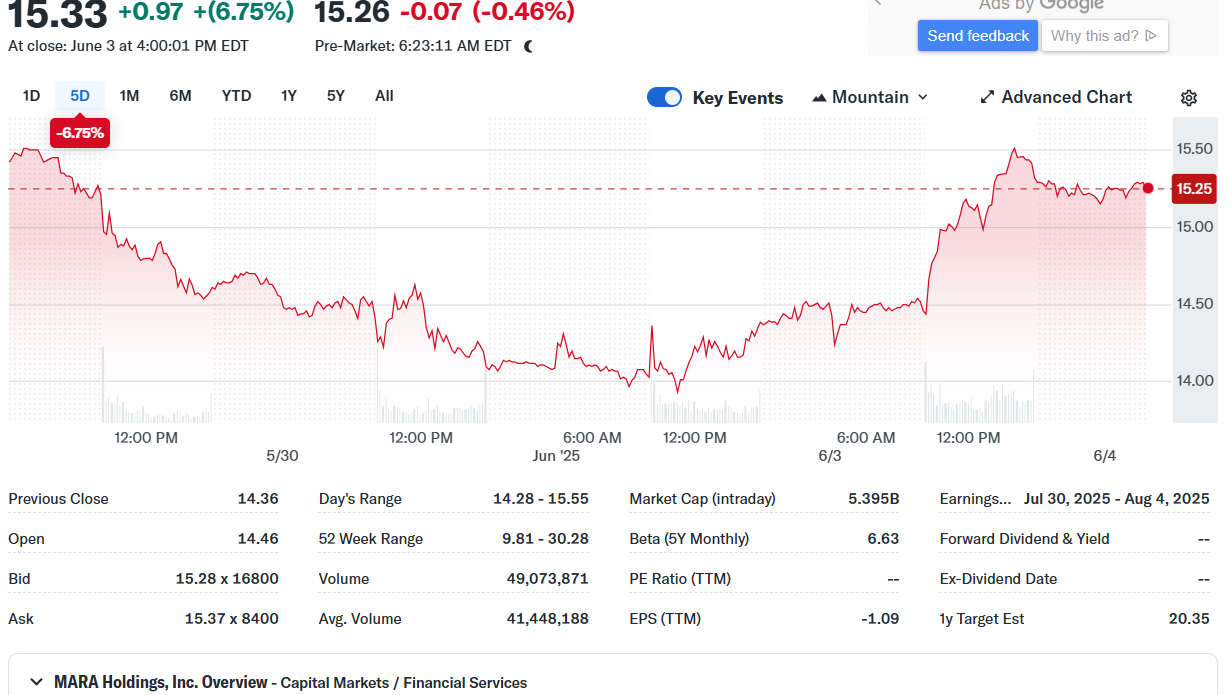Click the Ask value 15.37 x 8400
This screenshot has height=695, width=1232.
tap(232, 619)
